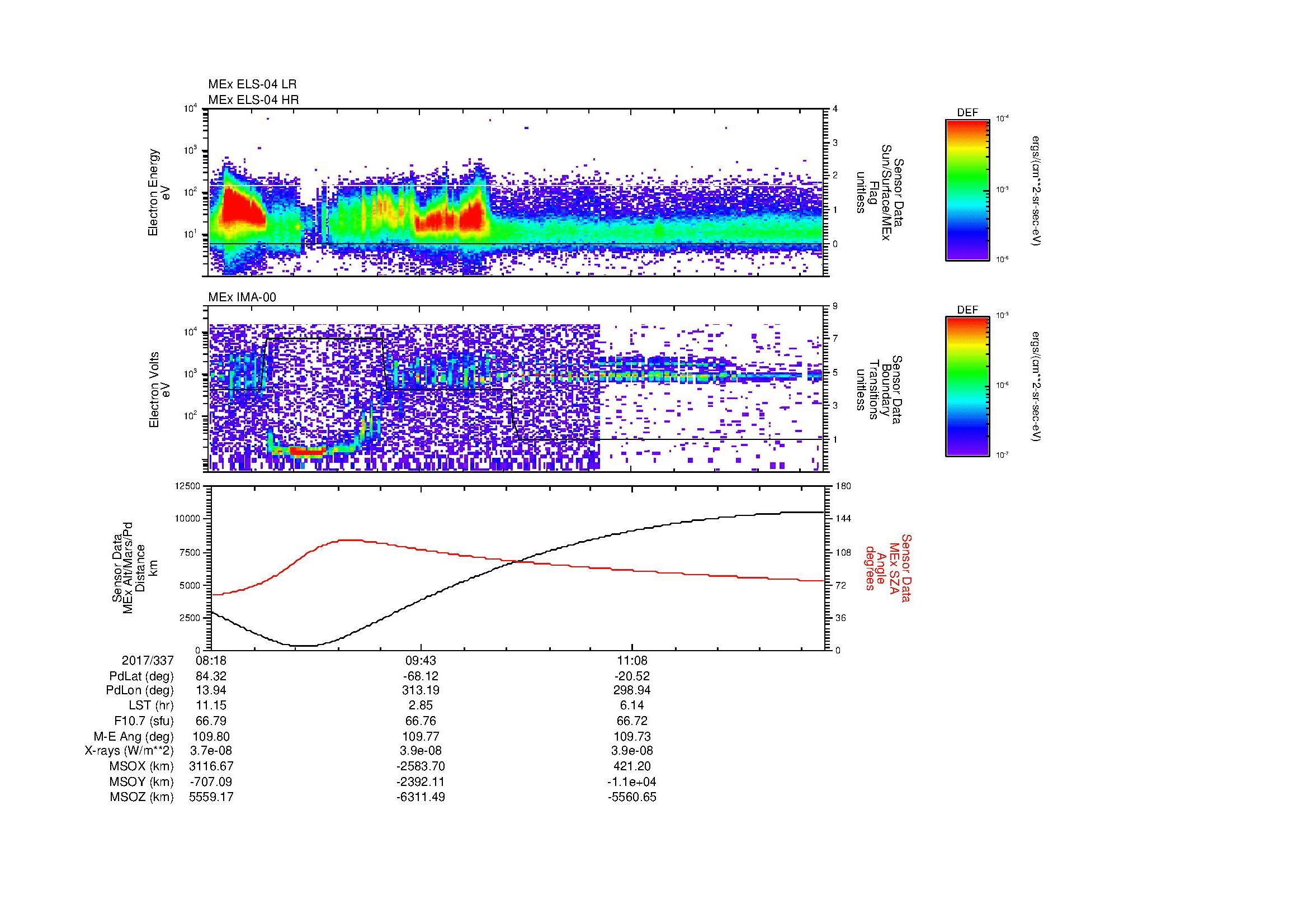Viewport: 1308px width, 924px height.
Task: Click the LST value 2.85
Action: (x=421, y=706)
